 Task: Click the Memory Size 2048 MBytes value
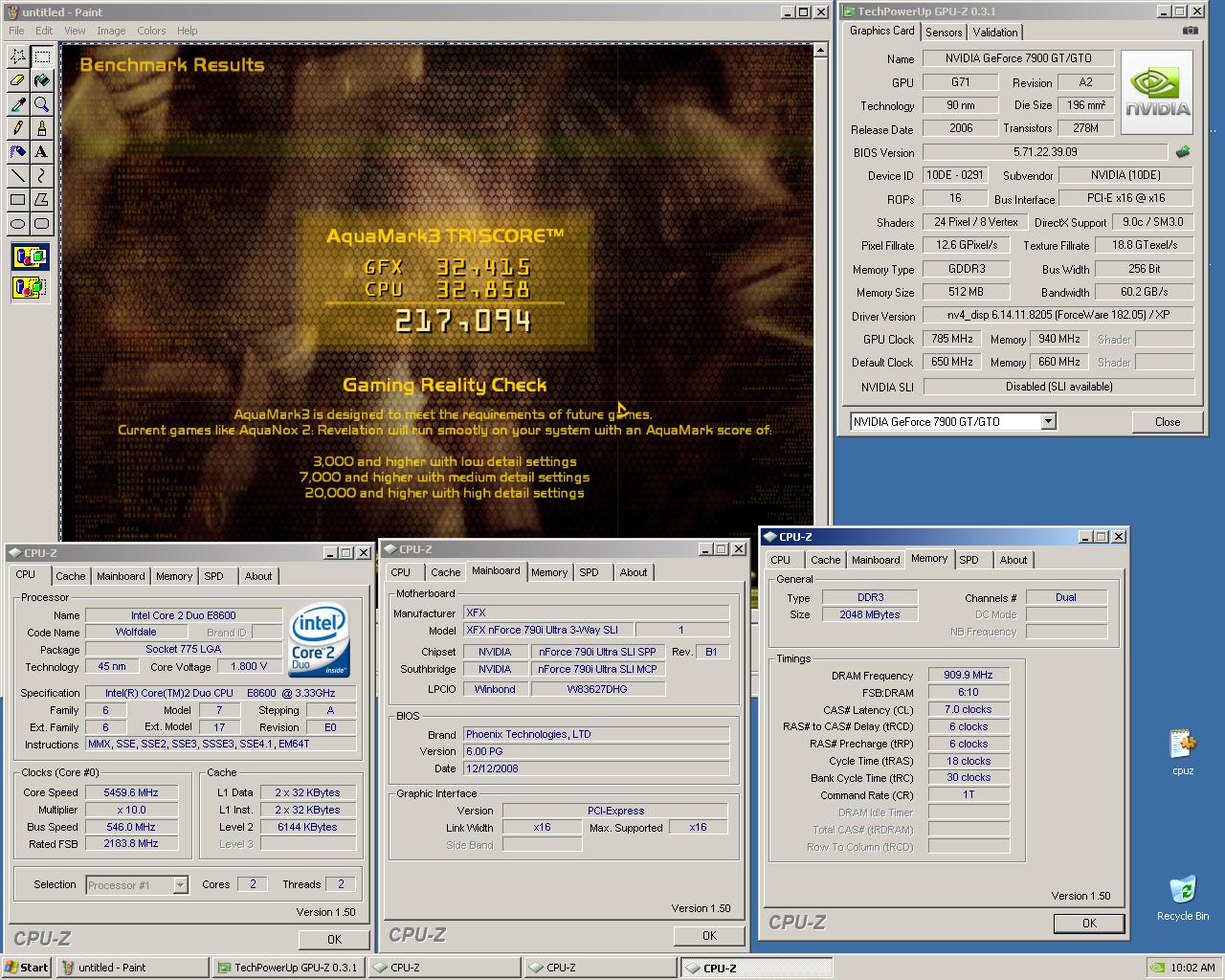[x=870, y=614]
